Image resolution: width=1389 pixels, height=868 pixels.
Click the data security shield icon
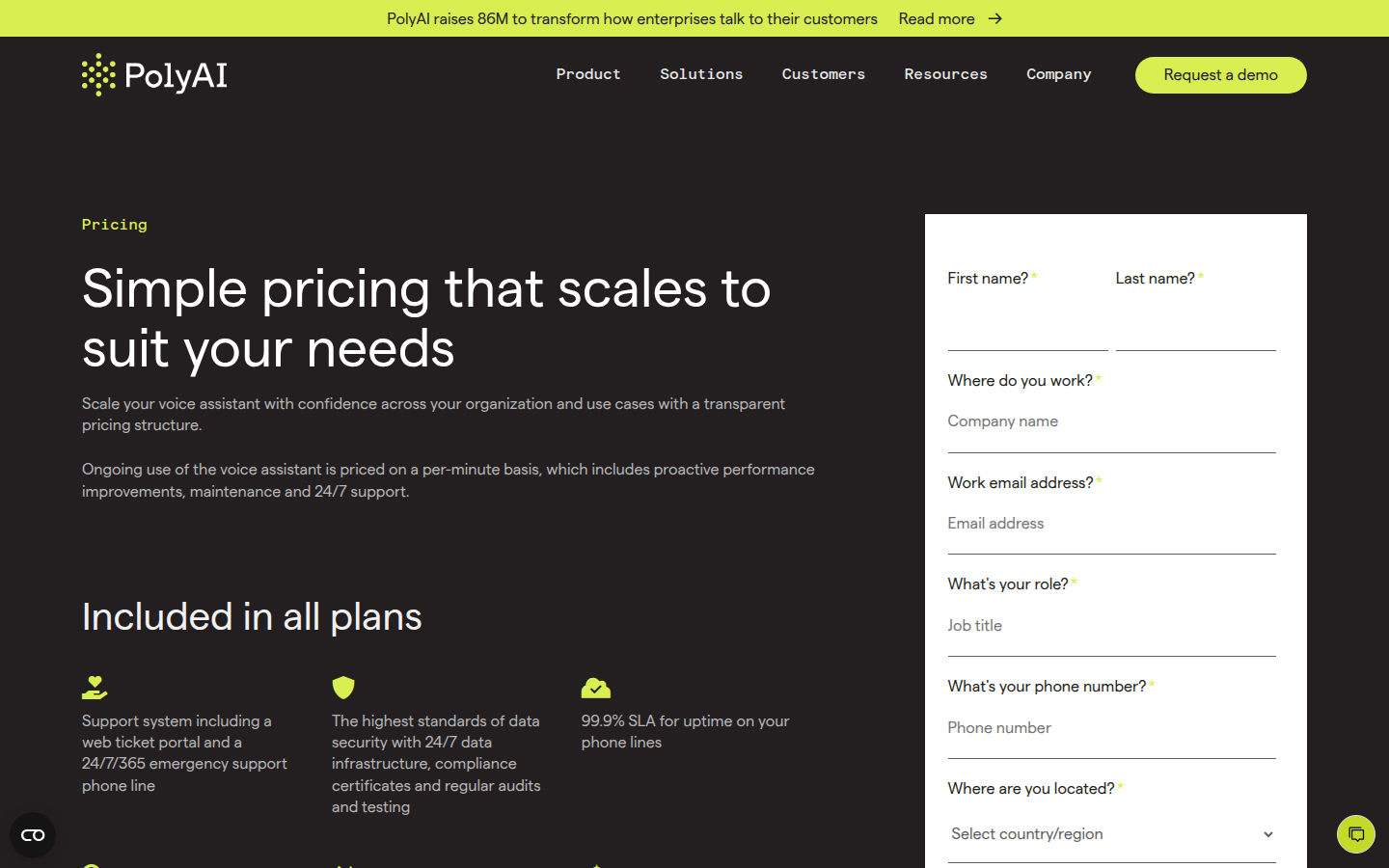coord(343,688)
